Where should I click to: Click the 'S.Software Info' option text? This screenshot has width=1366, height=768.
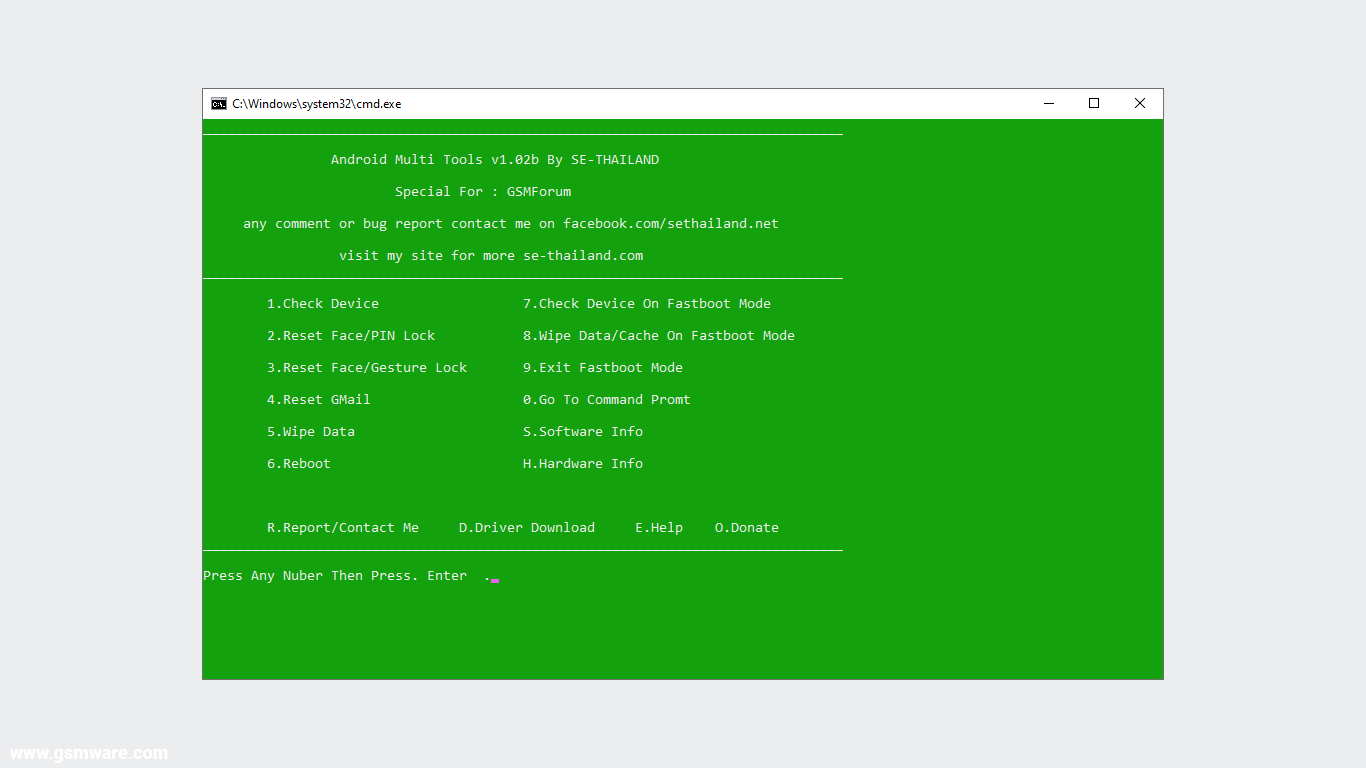pyautogui.click(x=583, y=432)
